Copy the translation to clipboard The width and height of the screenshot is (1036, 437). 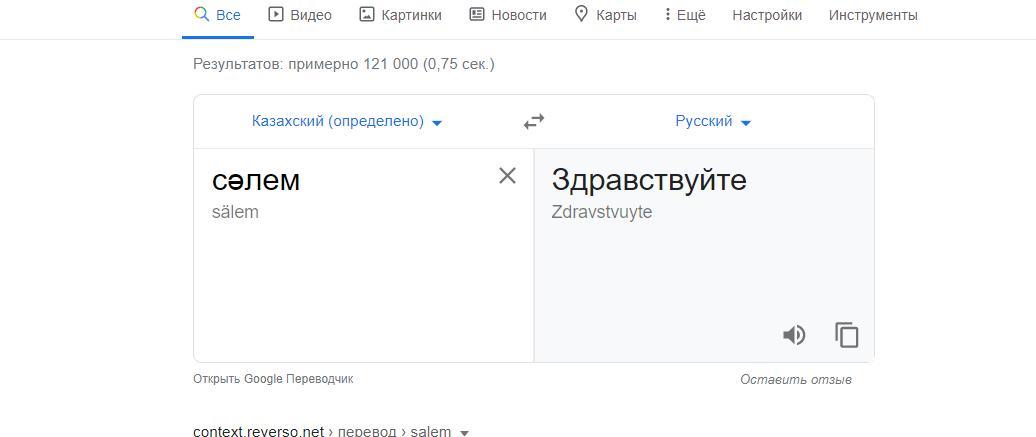tap(846, 335)
